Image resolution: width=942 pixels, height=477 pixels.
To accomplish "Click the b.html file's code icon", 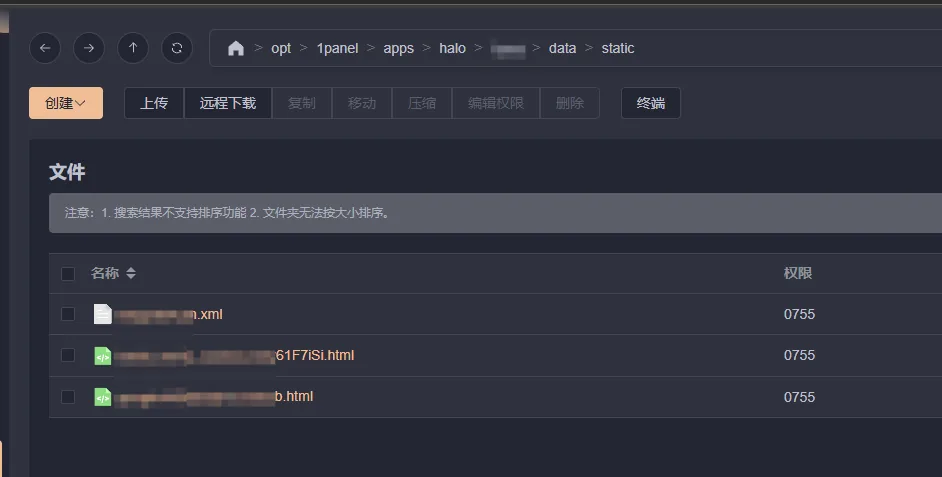I will pos(103,397).
